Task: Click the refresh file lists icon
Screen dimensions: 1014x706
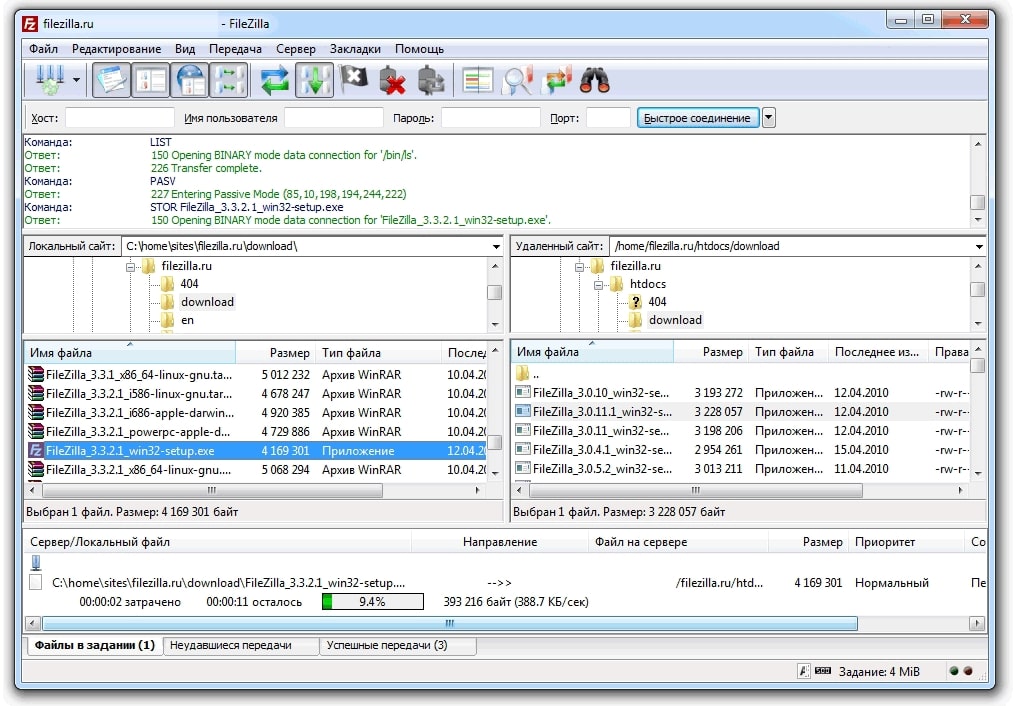Action: point(275,81)
